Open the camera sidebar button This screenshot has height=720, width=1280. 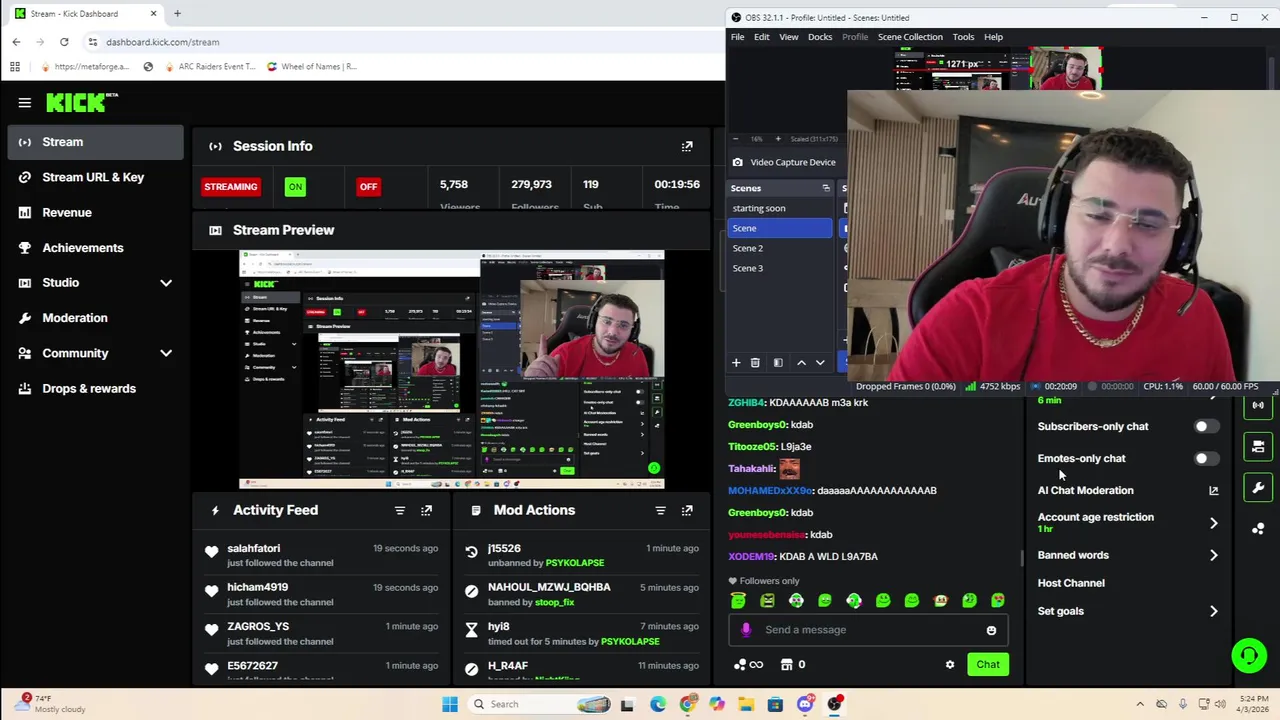(x=1258, y=446)
